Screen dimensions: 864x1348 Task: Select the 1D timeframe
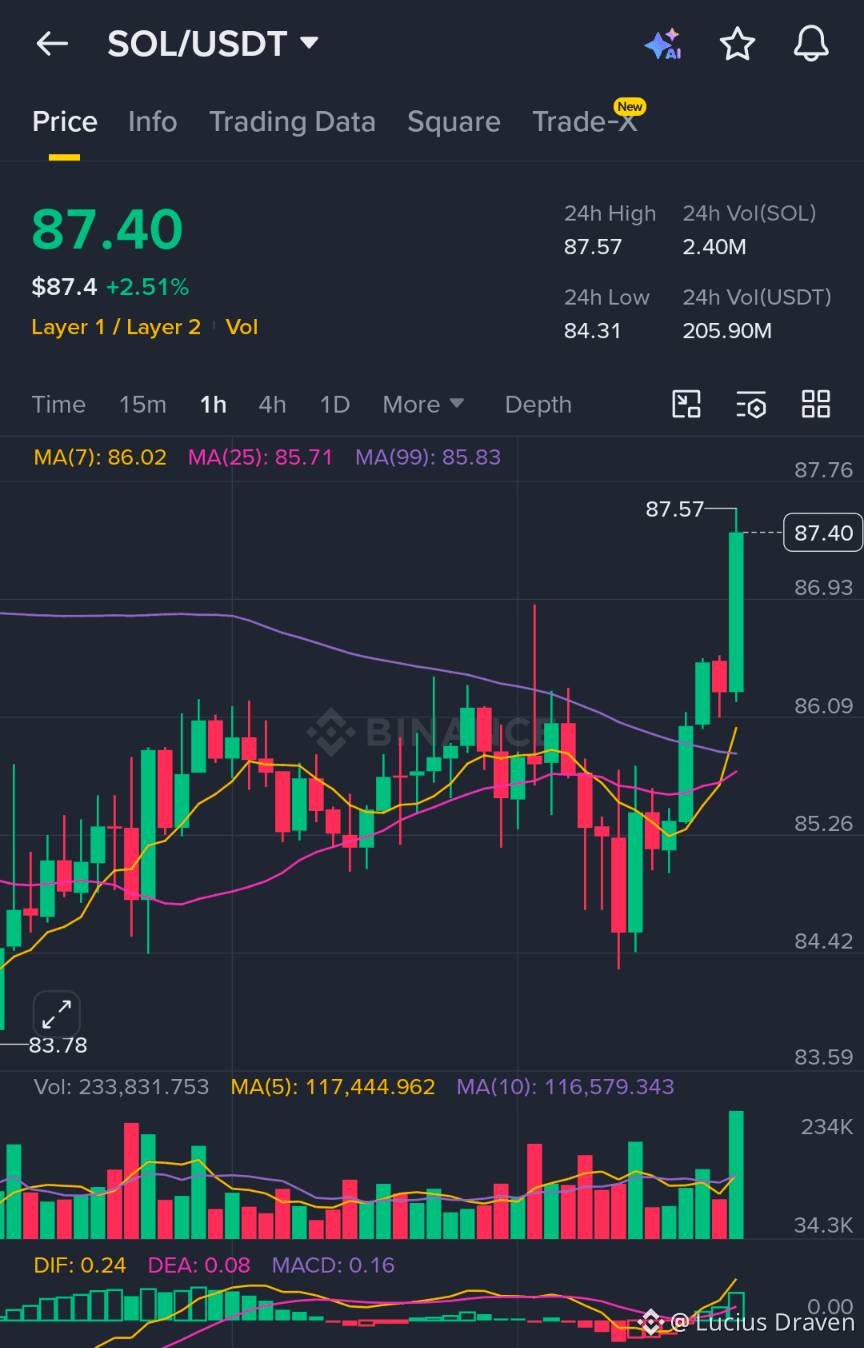[335, 404]
